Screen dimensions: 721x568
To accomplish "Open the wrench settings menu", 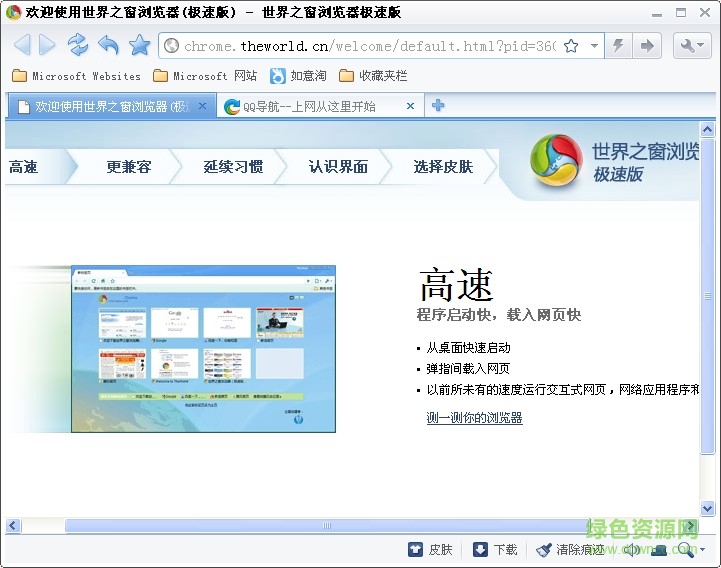I will (692, 46).
